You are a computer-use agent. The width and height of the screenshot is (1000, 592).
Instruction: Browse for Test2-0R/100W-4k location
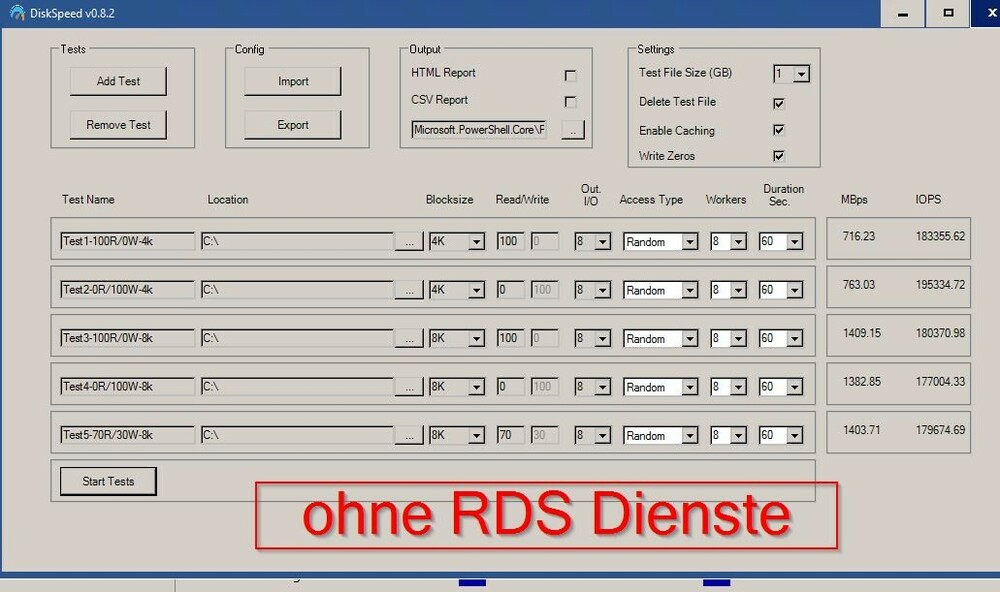(x=409, y=289)
